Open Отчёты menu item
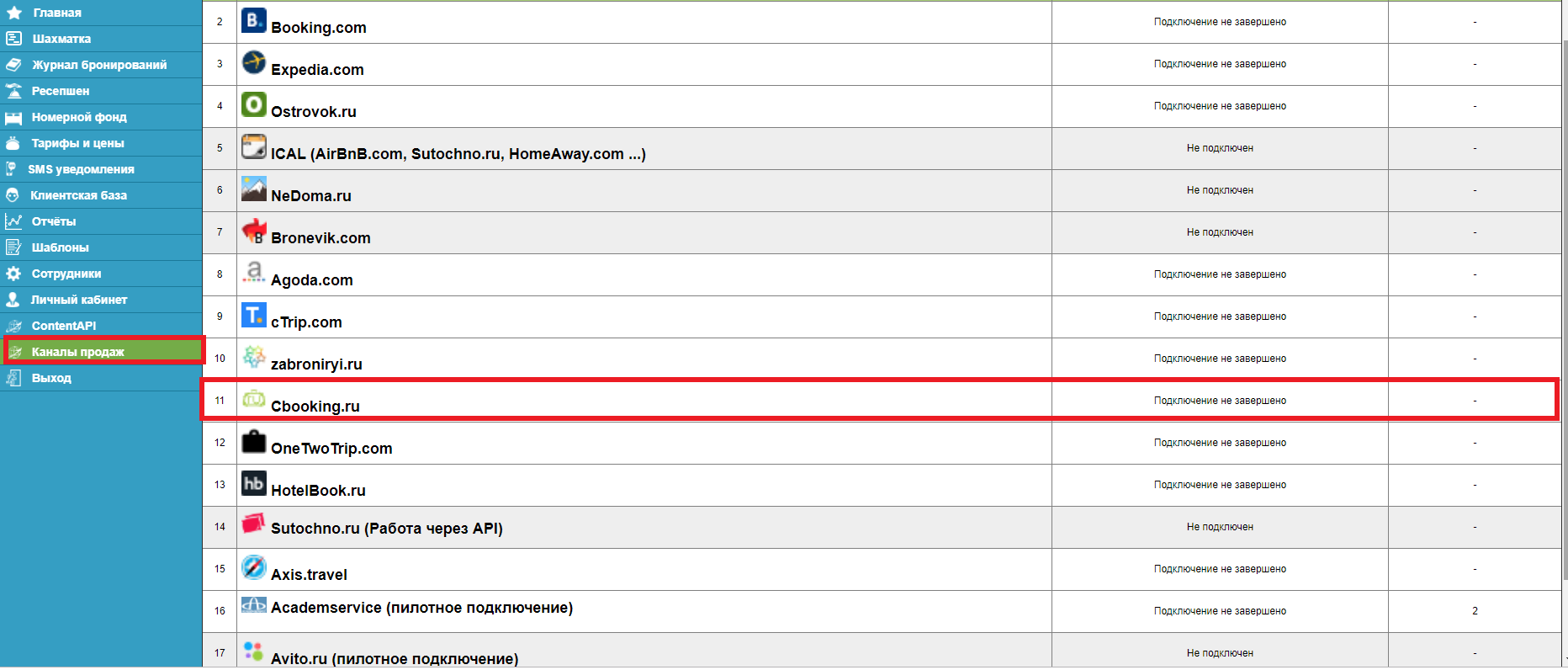The height and width of the screenshot is (670, 1568). click(54, 221)
